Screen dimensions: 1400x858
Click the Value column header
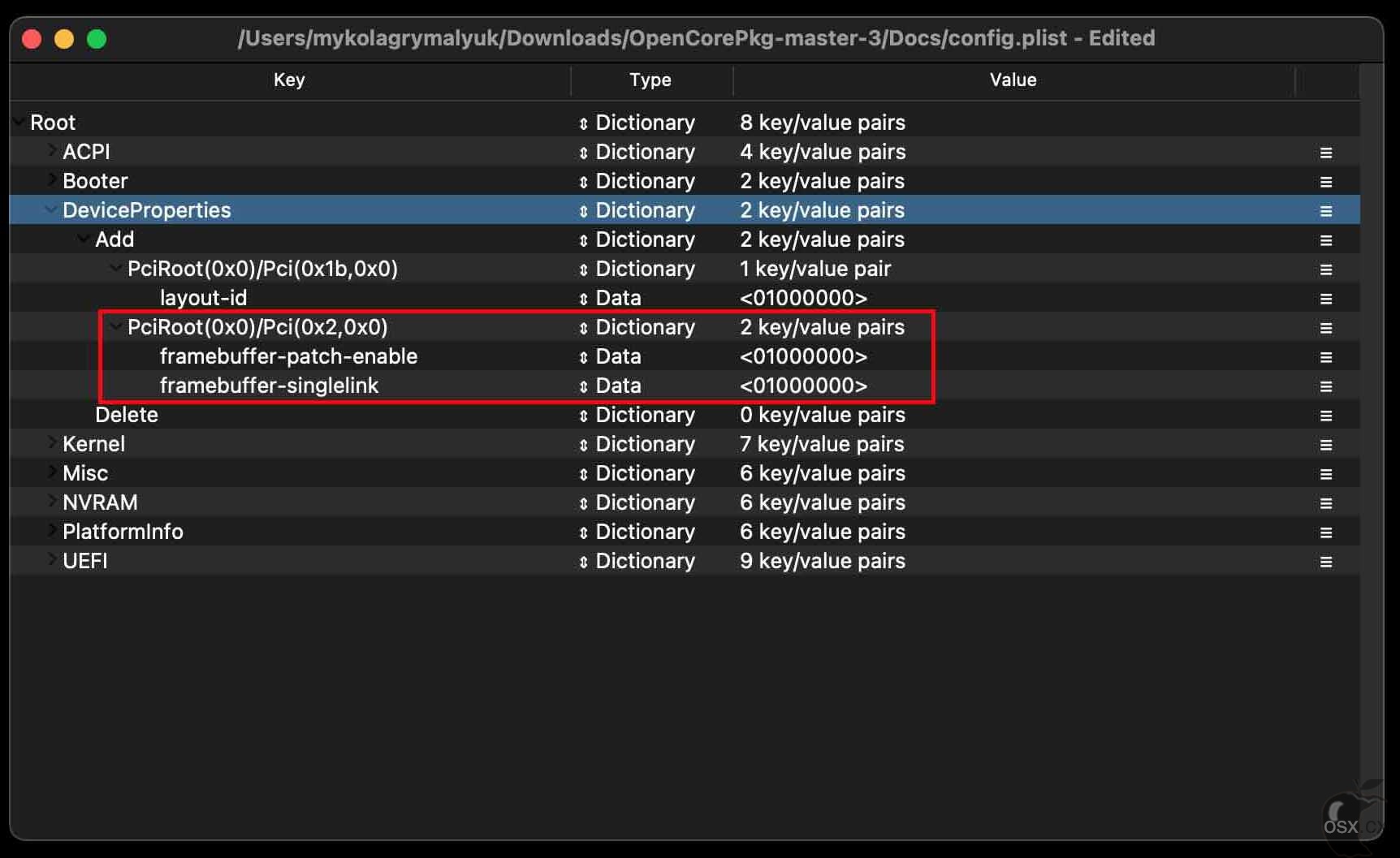[1013, 80]
